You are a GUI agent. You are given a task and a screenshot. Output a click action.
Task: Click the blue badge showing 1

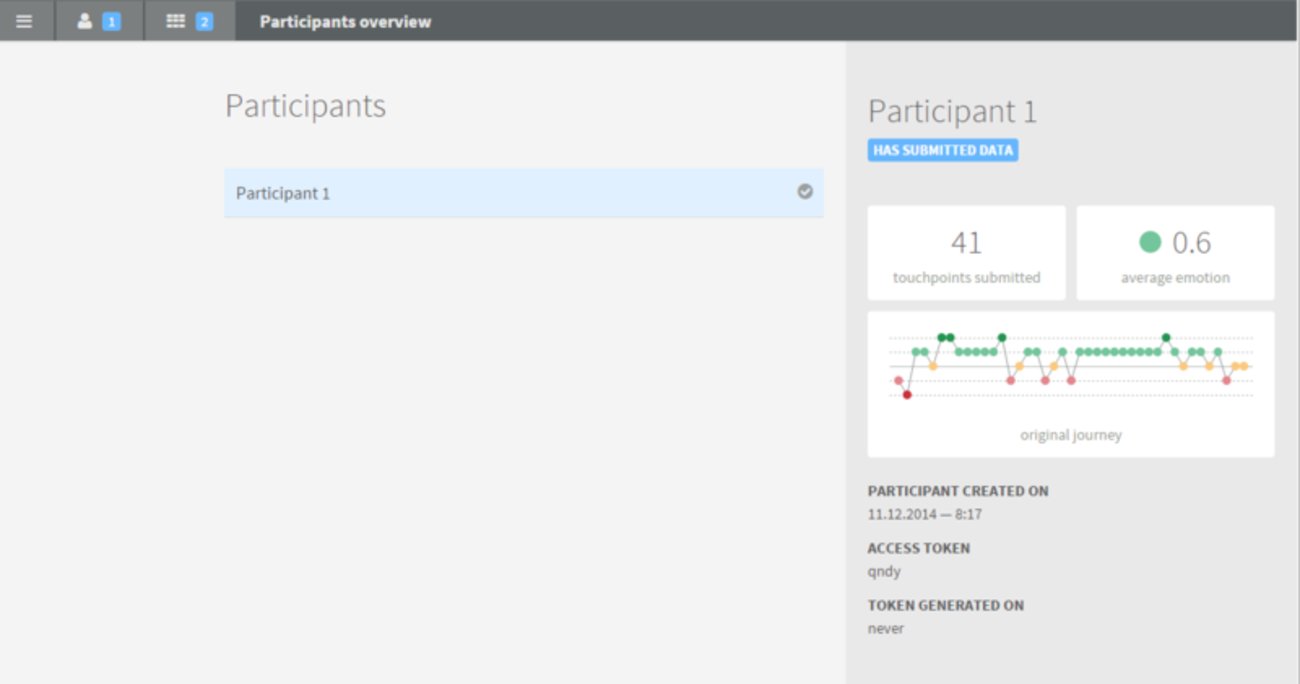click(111, 21)
